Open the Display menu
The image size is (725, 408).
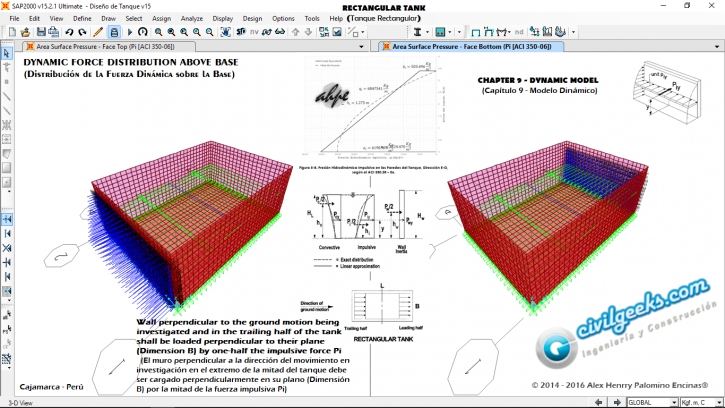(222, 19)
